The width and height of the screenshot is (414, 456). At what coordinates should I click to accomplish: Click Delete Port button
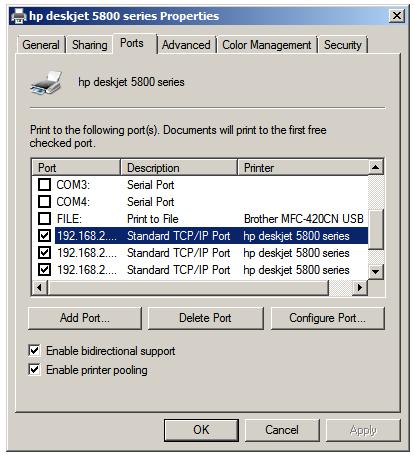tap(205, 318)
